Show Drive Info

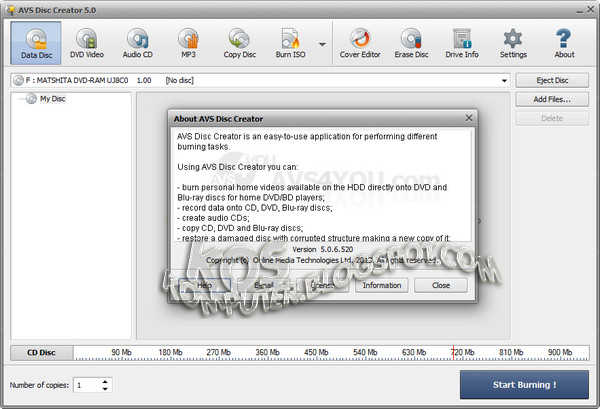pos(462,43)
